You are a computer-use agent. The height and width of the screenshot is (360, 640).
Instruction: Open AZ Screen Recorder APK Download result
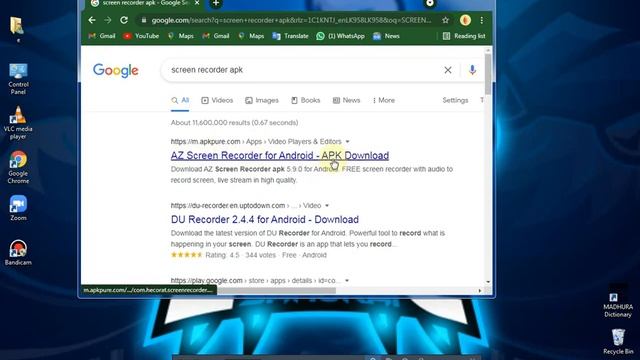(x=280, y=156)
